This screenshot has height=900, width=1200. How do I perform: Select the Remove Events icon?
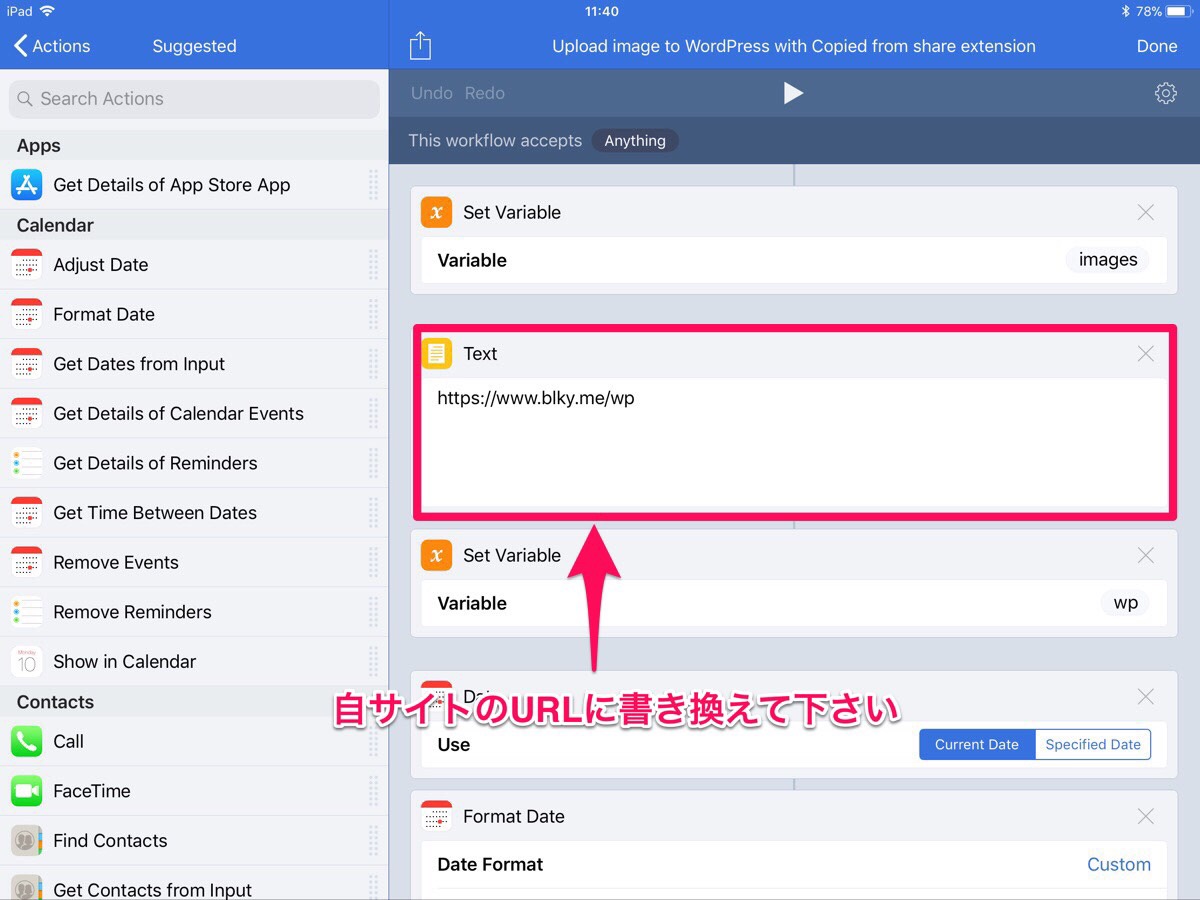(26, 562)
